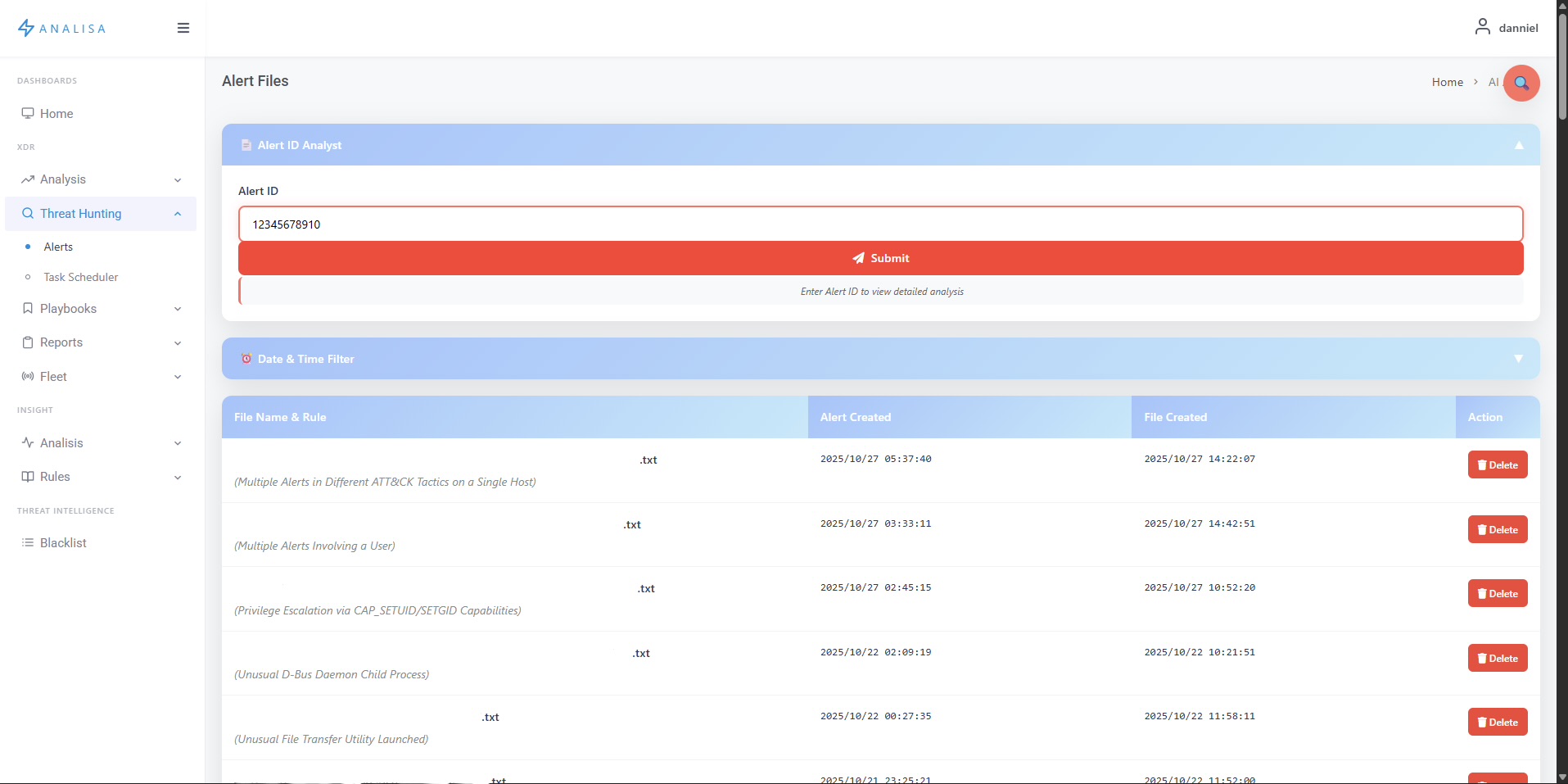This screenshot has height=784, width=1568.
Task: Delete the Unusual D-Bus Daemon Child Process entry
Action: [1498, 658]
